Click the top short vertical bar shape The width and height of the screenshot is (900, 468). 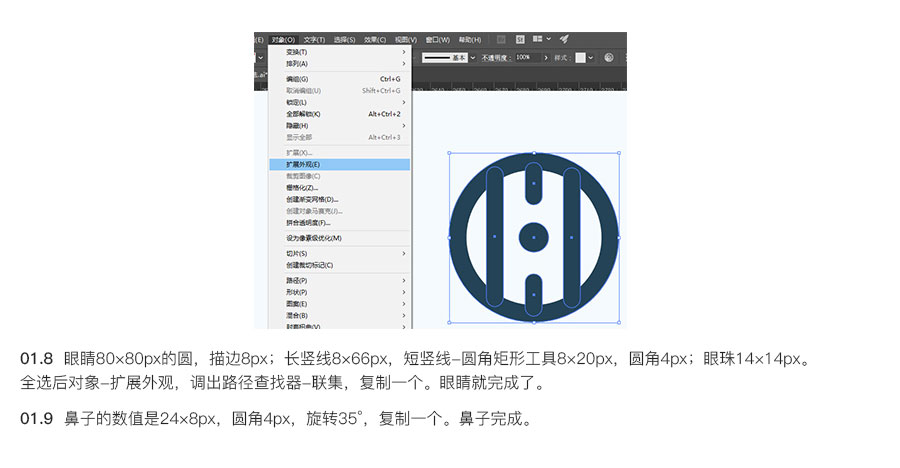click(534, 184)
